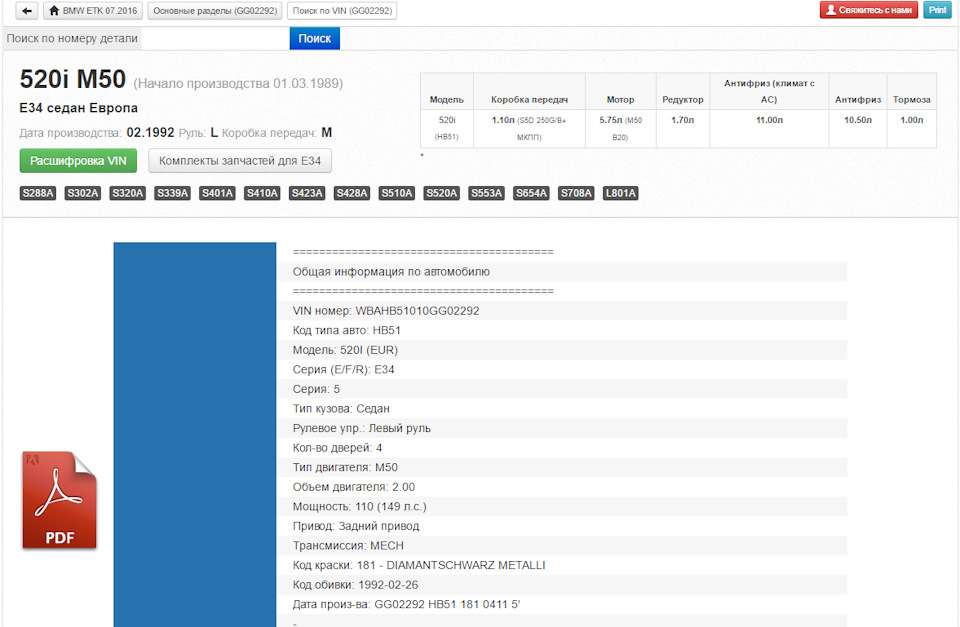Click the 520i (HB51) model cell

(x=447, y=128)
